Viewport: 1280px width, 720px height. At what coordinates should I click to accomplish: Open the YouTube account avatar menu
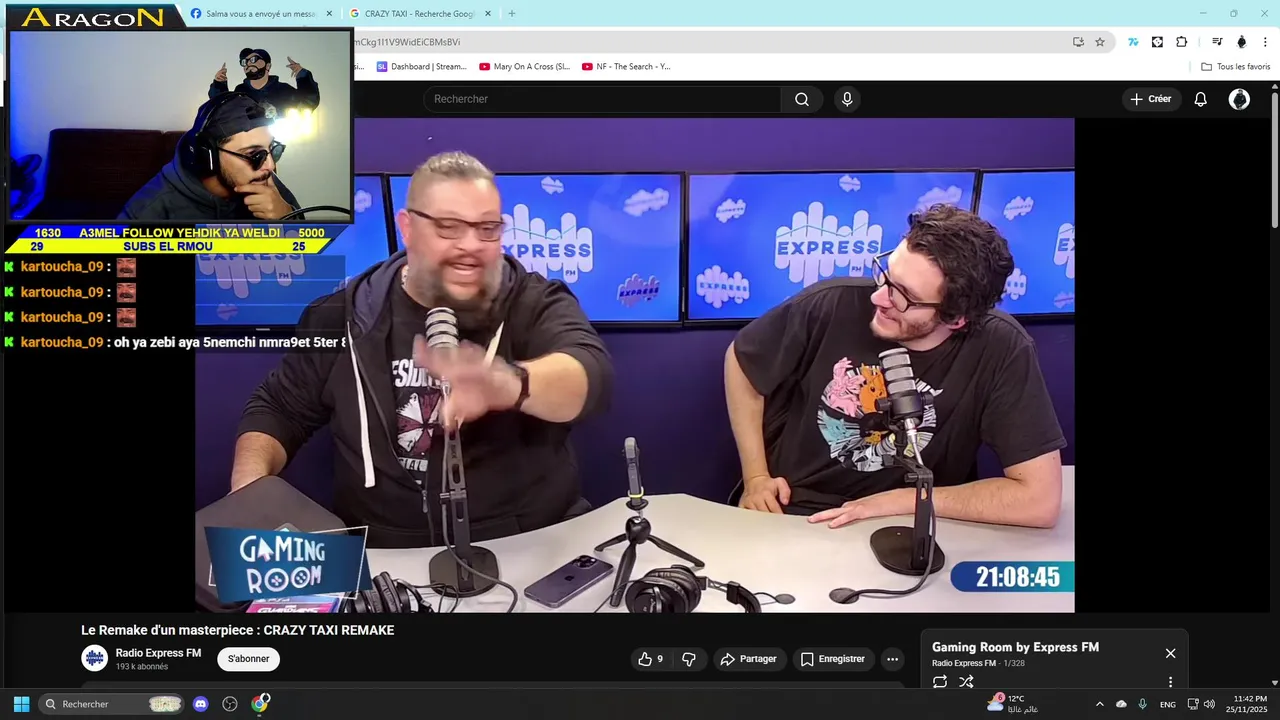click(x=1239, y=99)
